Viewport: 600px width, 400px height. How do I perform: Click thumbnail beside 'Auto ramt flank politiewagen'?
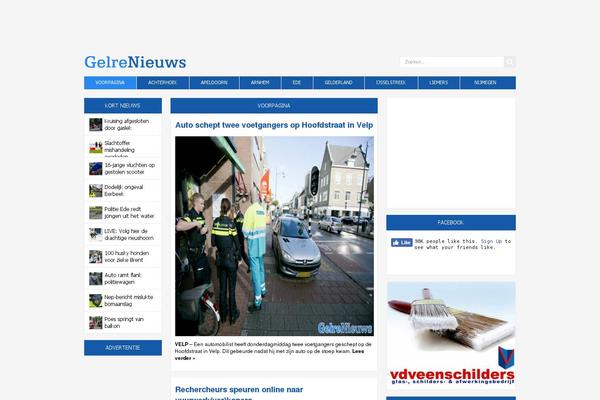pos(96,279)
